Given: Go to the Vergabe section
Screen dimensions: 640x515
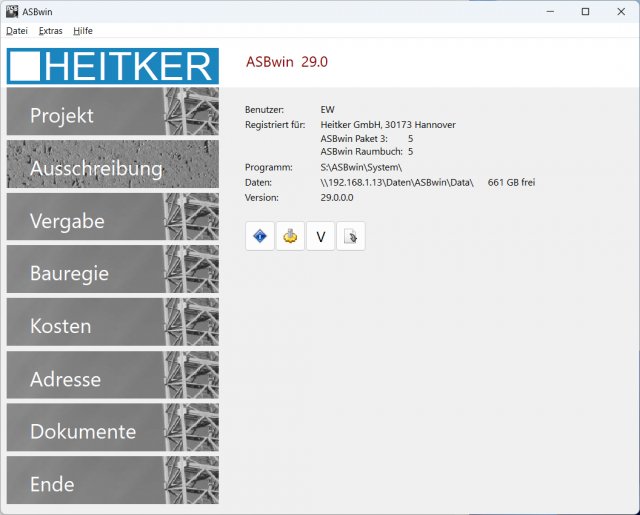Looking at the screenshot, I should (85, 221).
